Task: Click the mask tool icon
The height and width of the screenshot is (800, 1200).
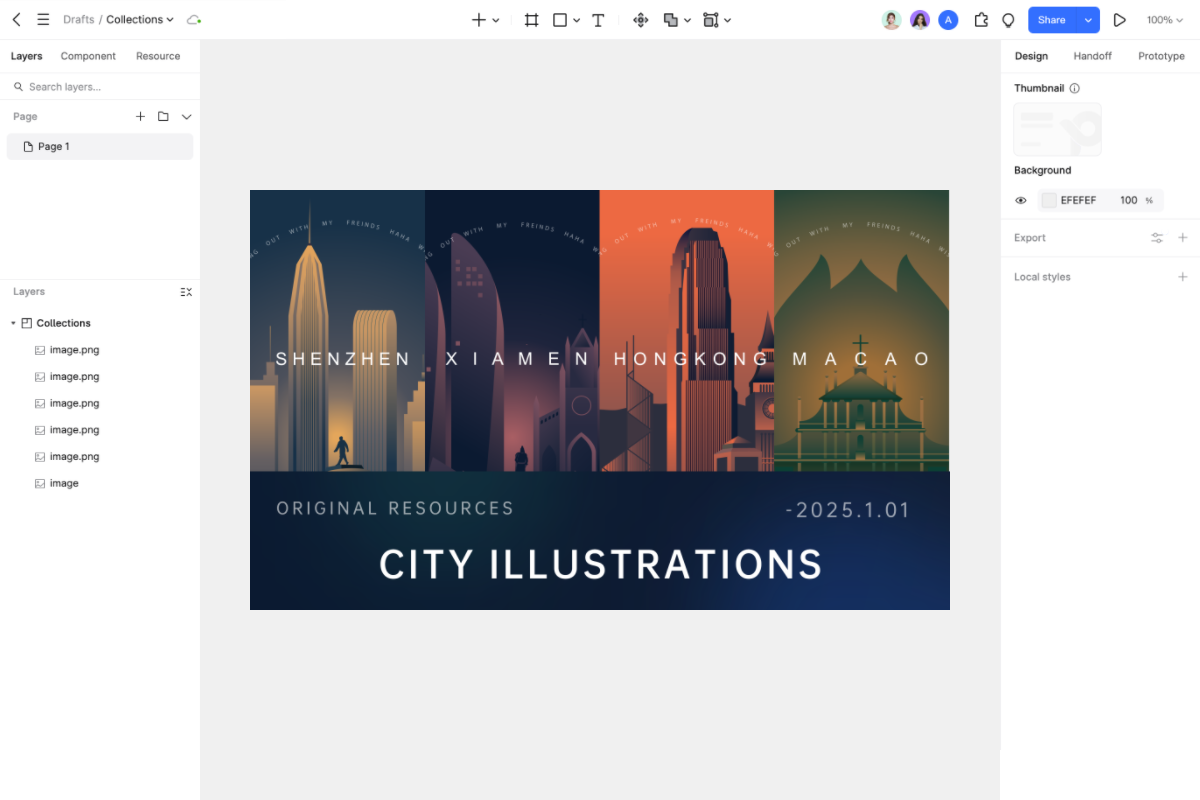Action: tap(710, 20)
